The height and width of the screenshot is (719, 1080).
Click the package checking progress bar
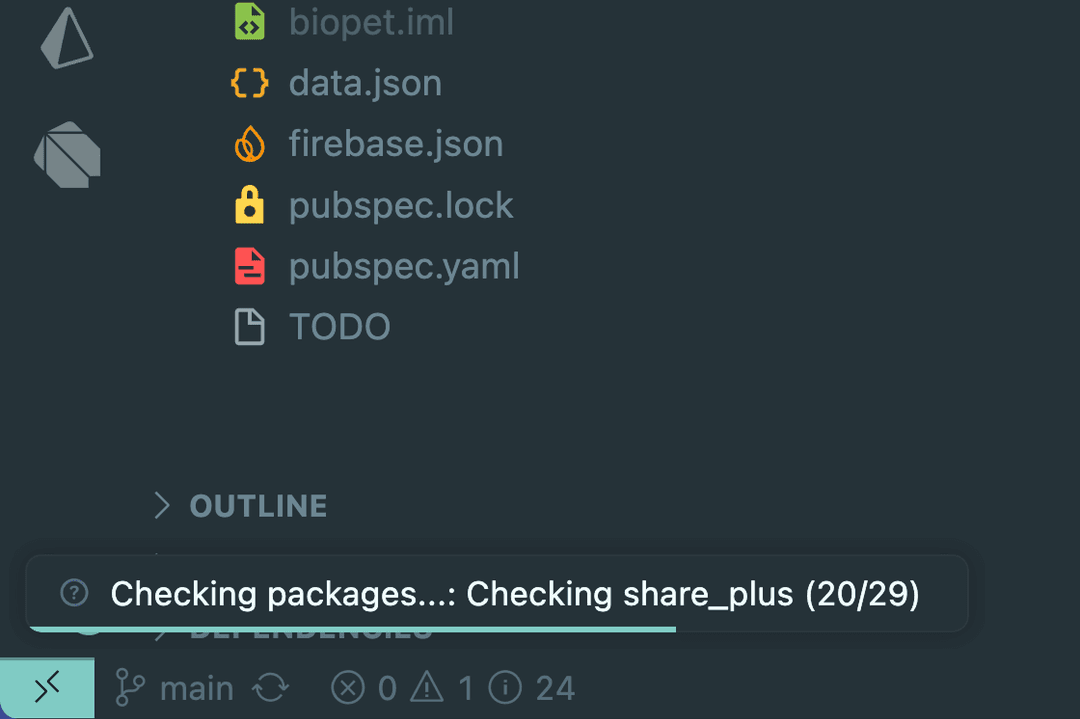[x=352, y=629]
